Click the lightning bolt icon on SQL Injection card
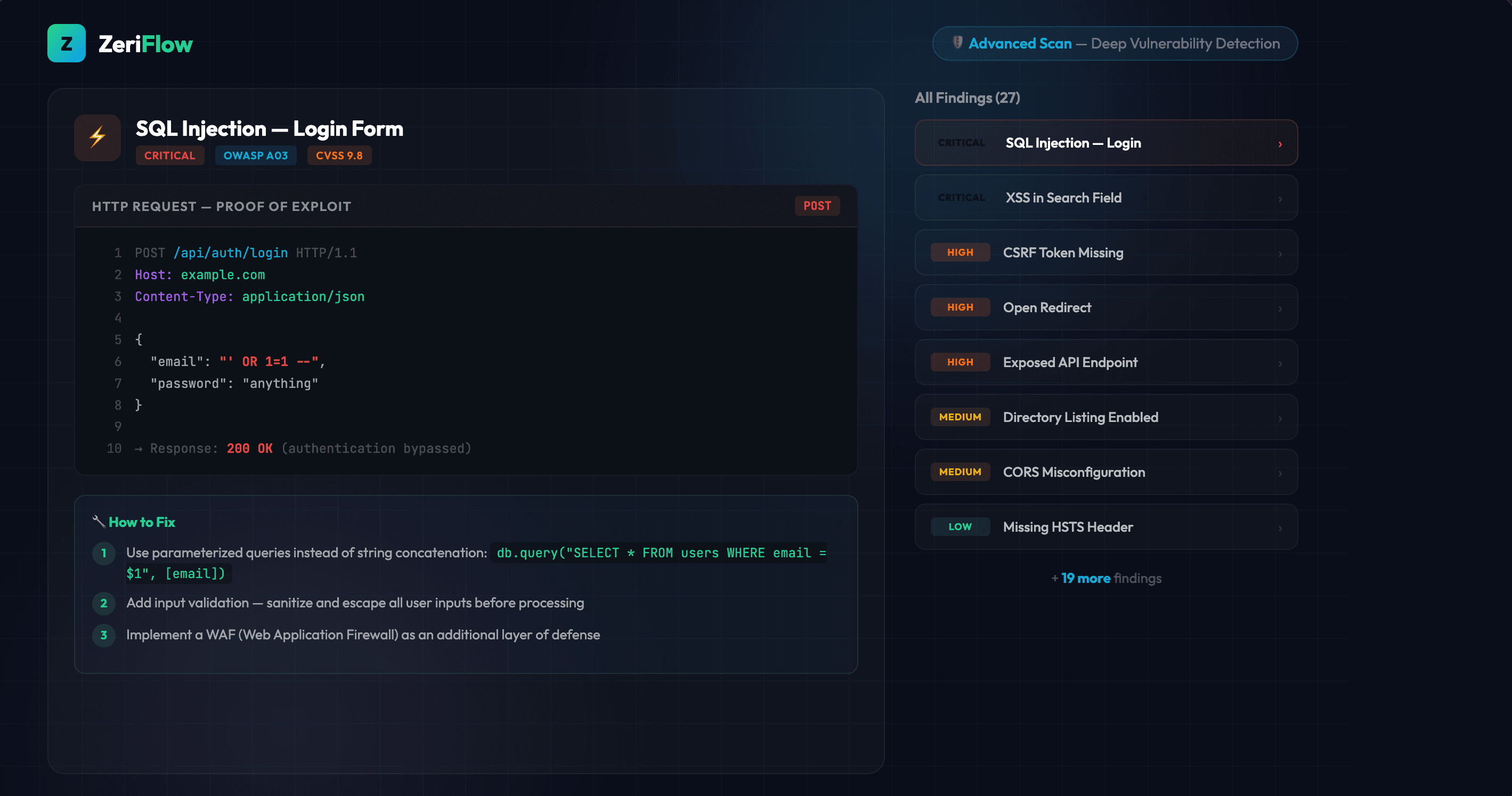The width and height of the screenshot is (1512, 796). click(97, 137)
